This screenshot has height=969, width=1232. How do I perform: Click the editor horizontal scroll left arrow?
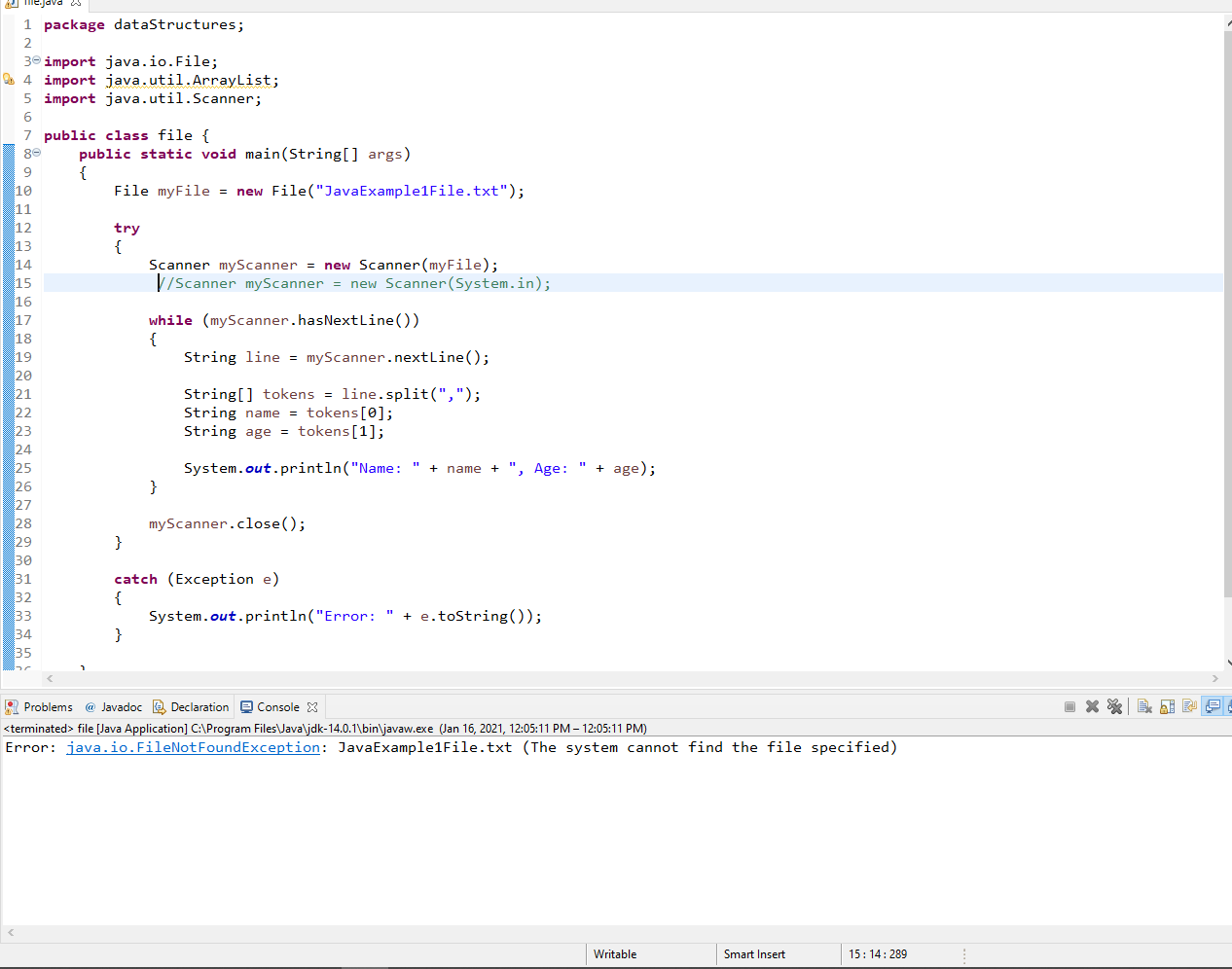(50, 678)
